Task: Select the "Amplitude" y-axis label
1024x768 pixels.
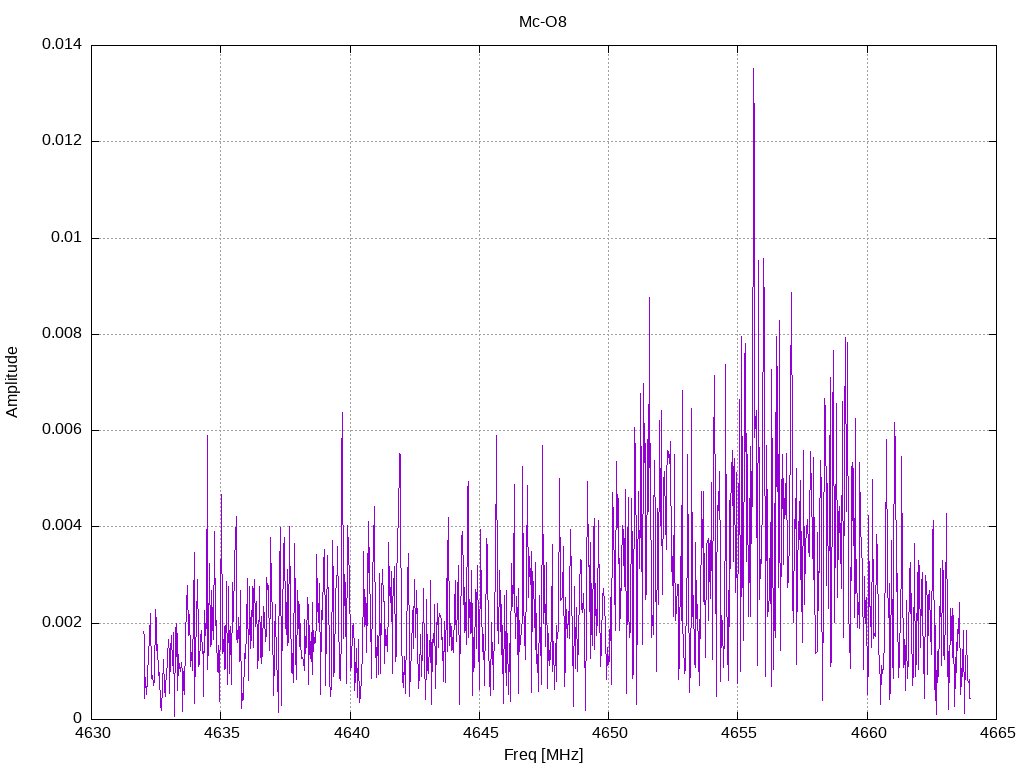Action: 12,382
